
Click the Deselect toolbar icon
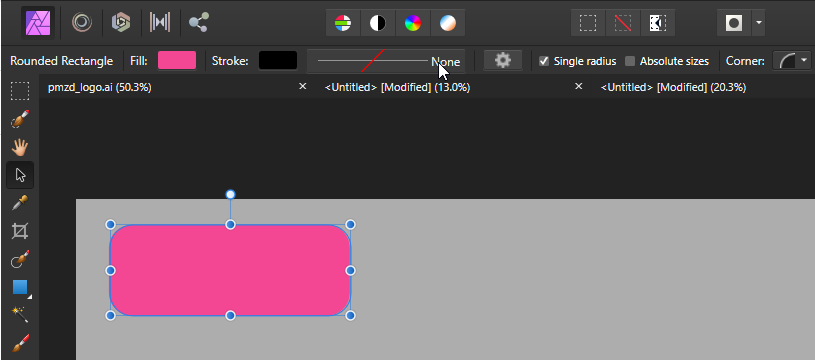[x=623, y=23]
